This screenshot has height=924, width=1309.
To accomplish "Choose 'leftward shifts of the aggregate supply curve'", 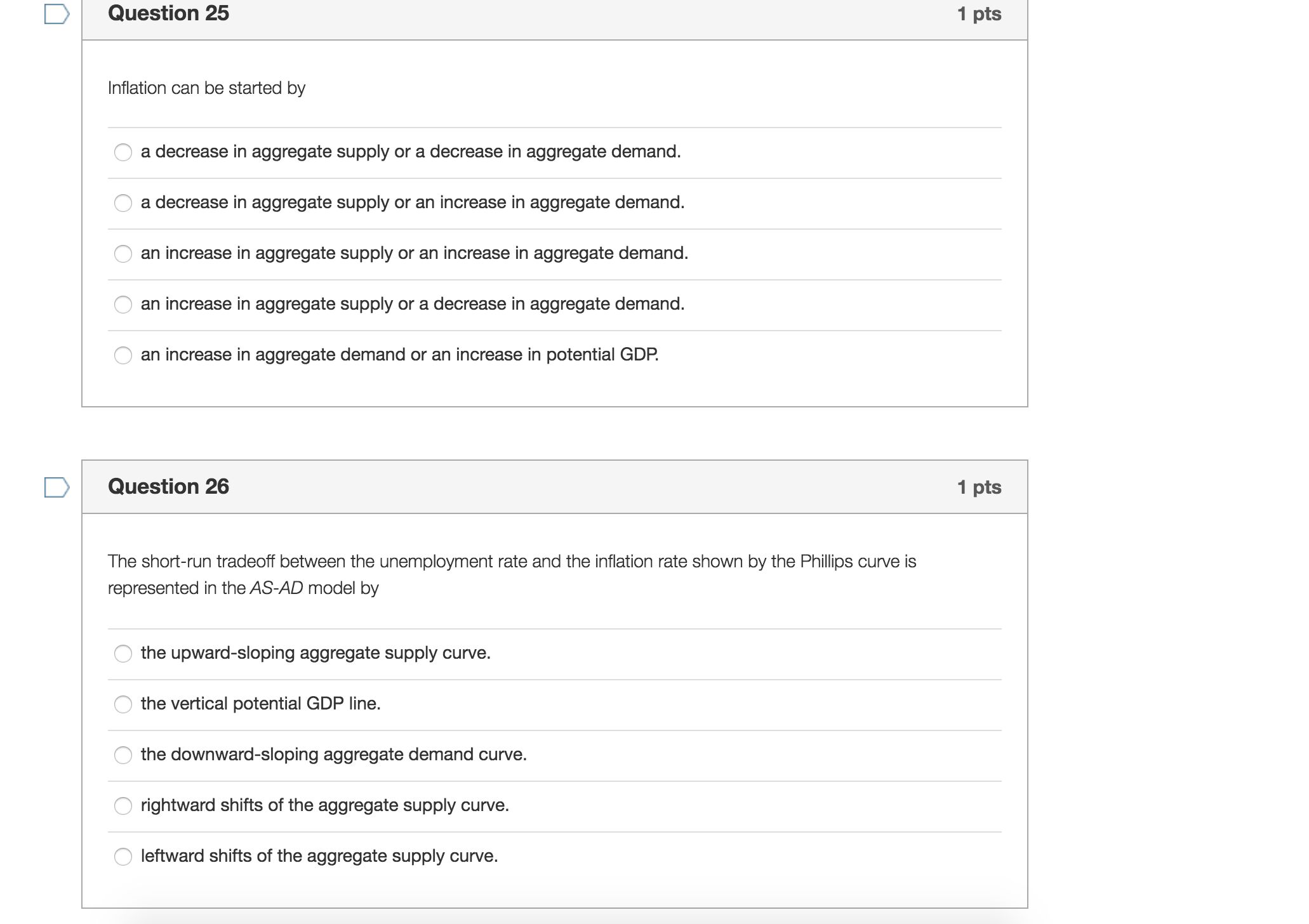I will [x=123, y=857].
